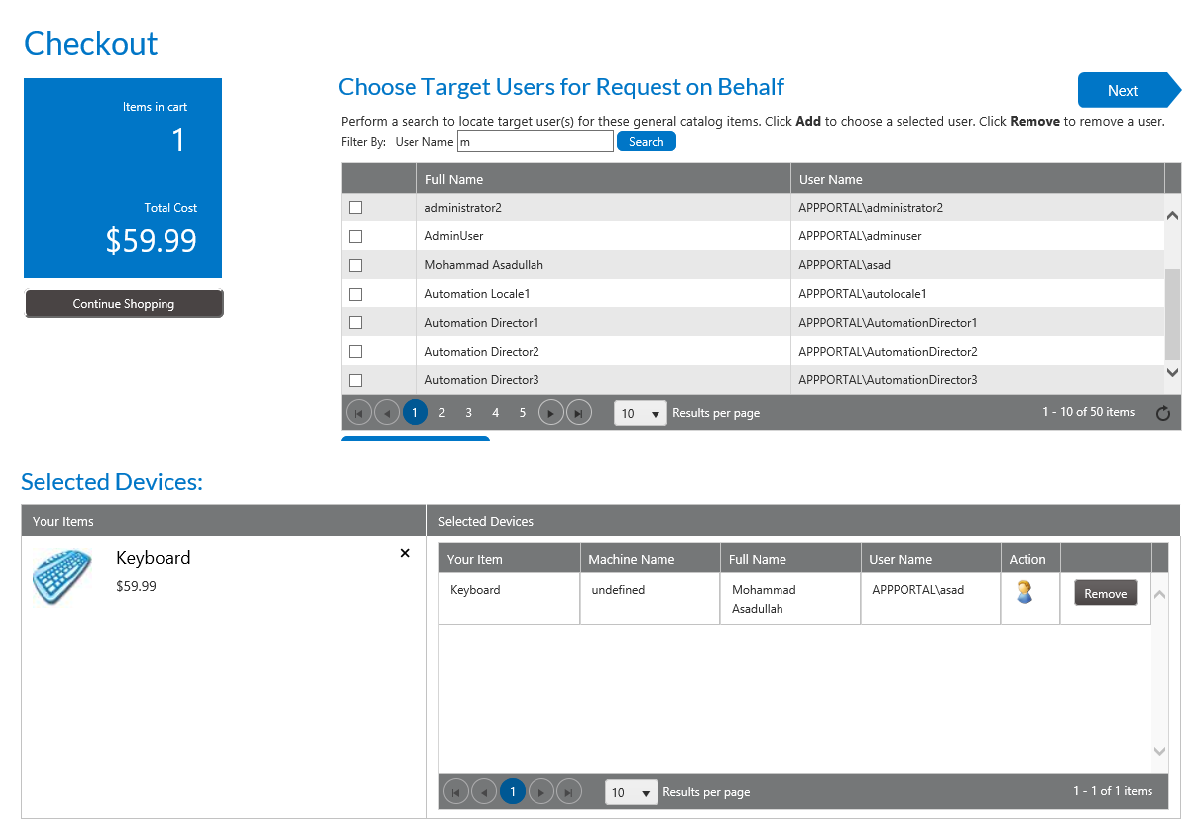Click the User Name filter input field

pos(535,142)
